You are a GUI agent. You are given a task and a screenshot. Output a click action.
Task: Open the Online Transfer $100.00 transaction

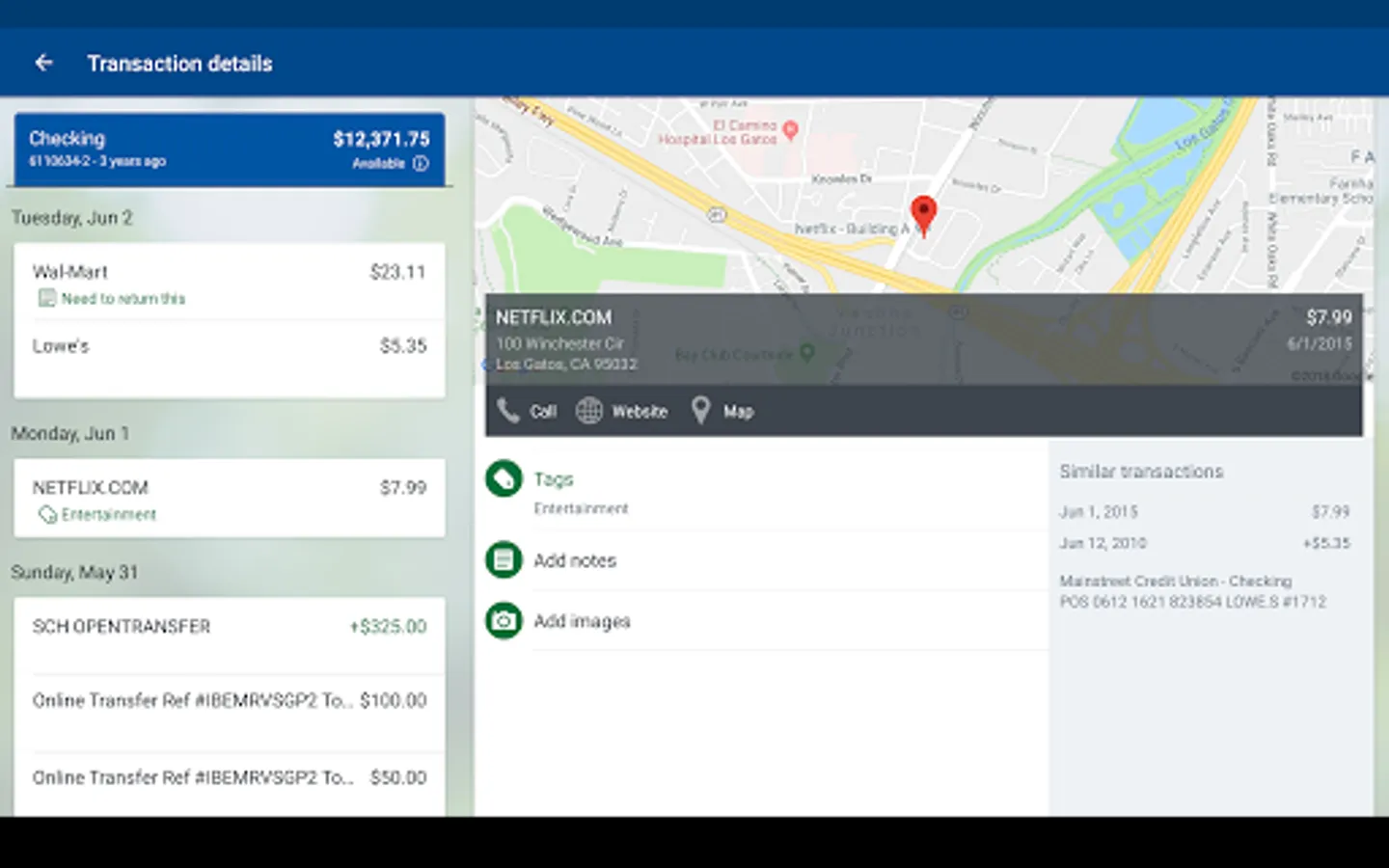click(230, 712)
